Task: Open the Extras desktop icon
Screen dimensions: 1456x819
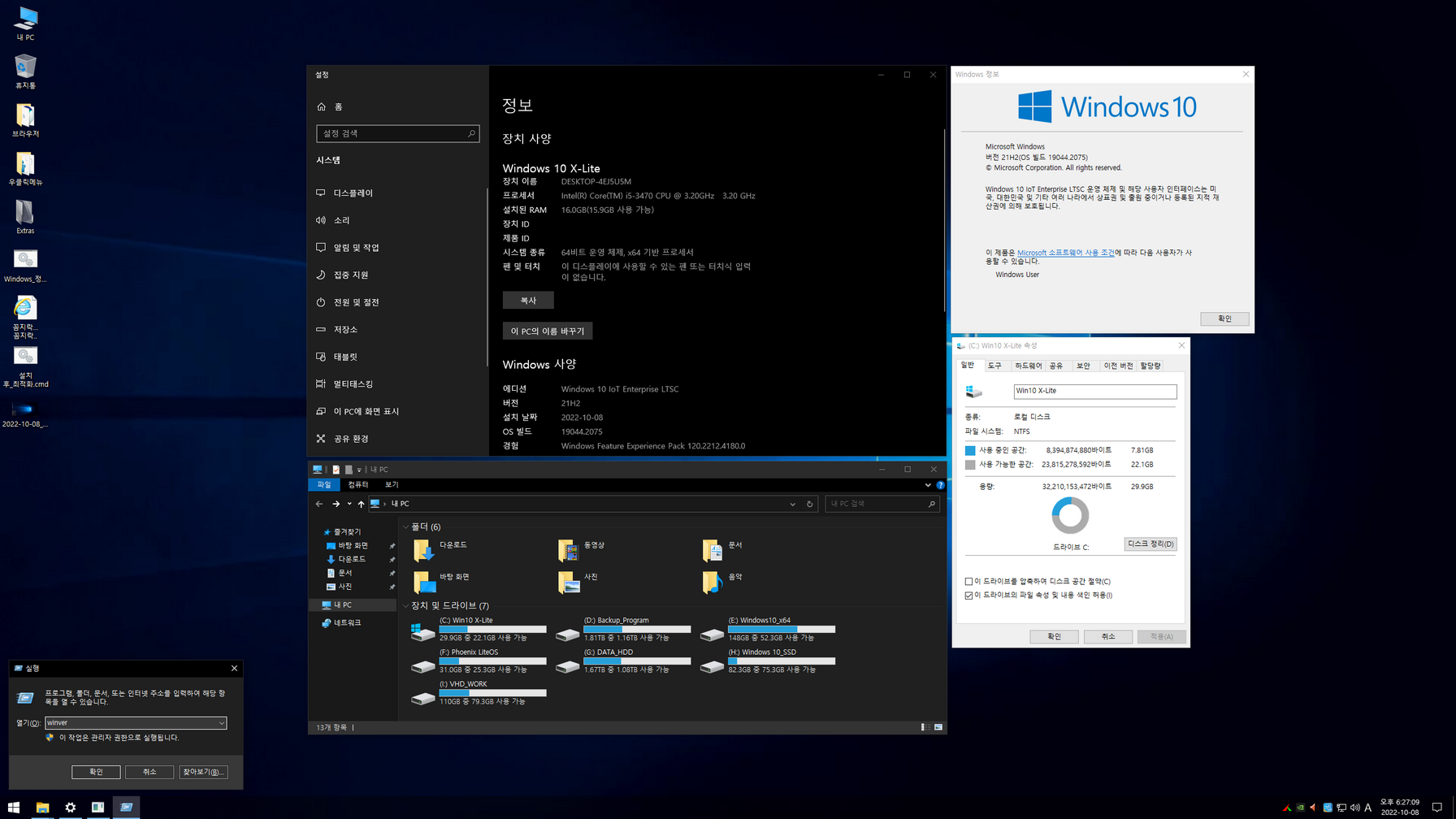Action: pos(25,216)
